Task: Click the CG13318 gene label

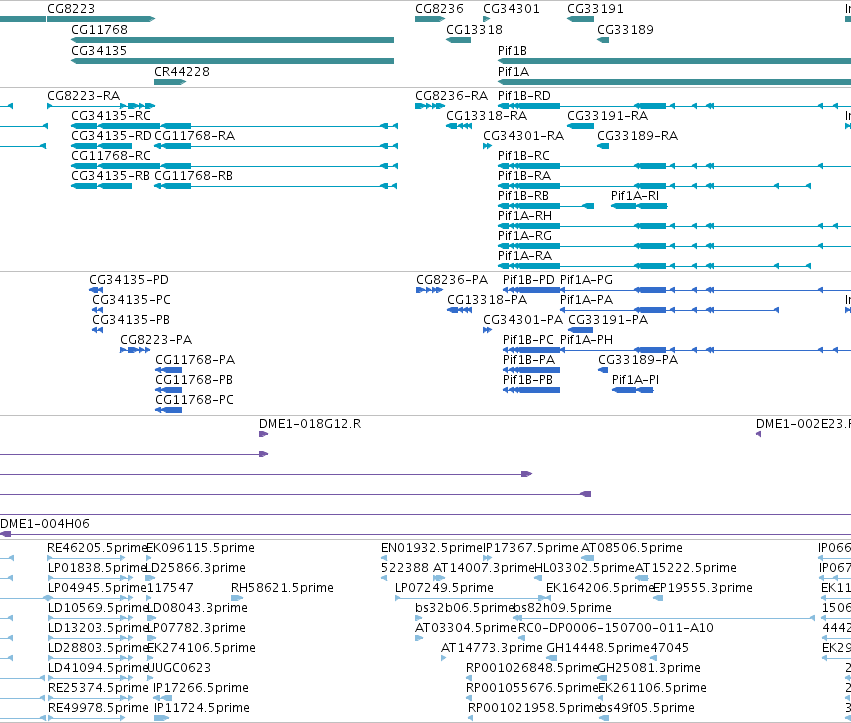Action: tap(474, 30)
